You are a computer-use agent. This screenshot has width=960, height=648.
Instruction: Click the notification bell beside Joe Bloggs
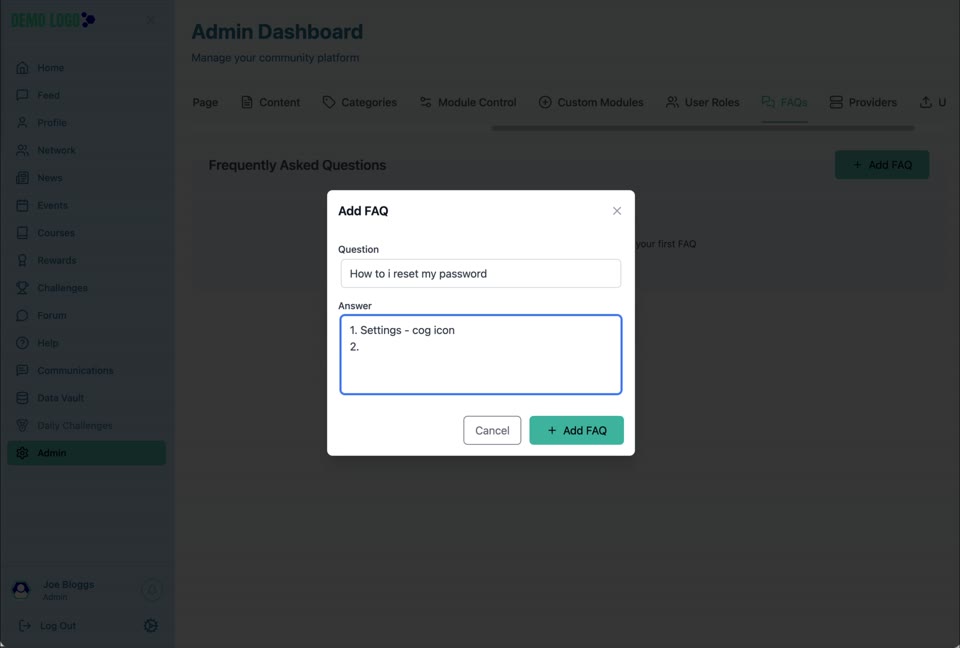tap(152, 589)
